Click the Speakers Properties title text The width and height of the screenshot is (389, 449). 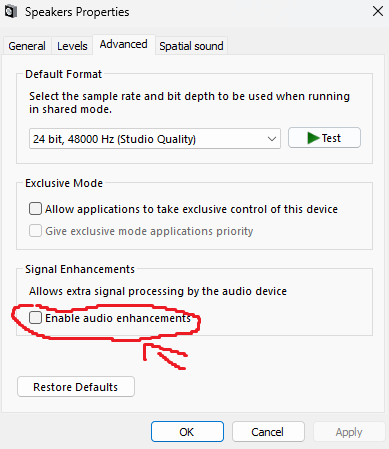pos(77,12)
